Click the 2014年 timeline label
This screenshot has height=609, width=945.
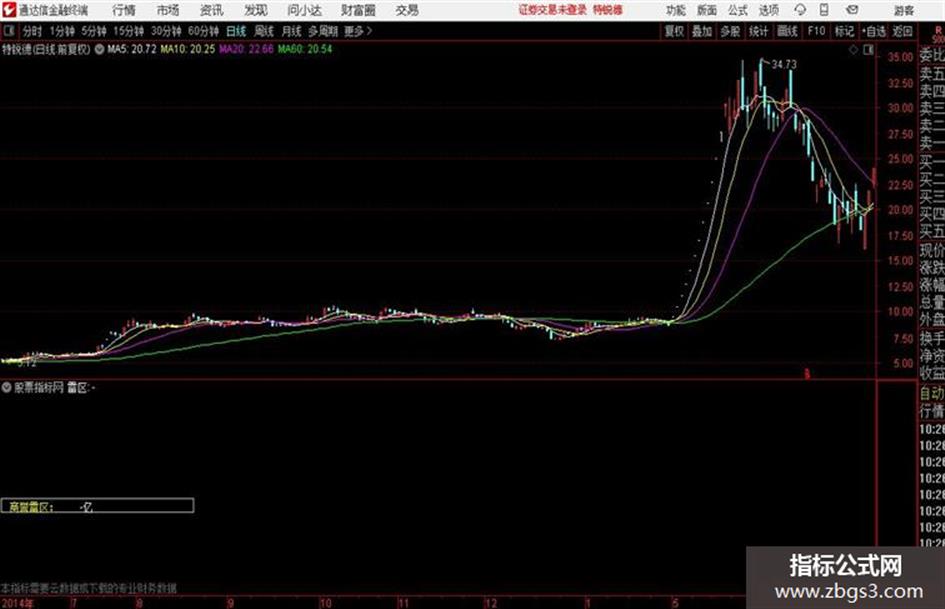tap(18, 602)
